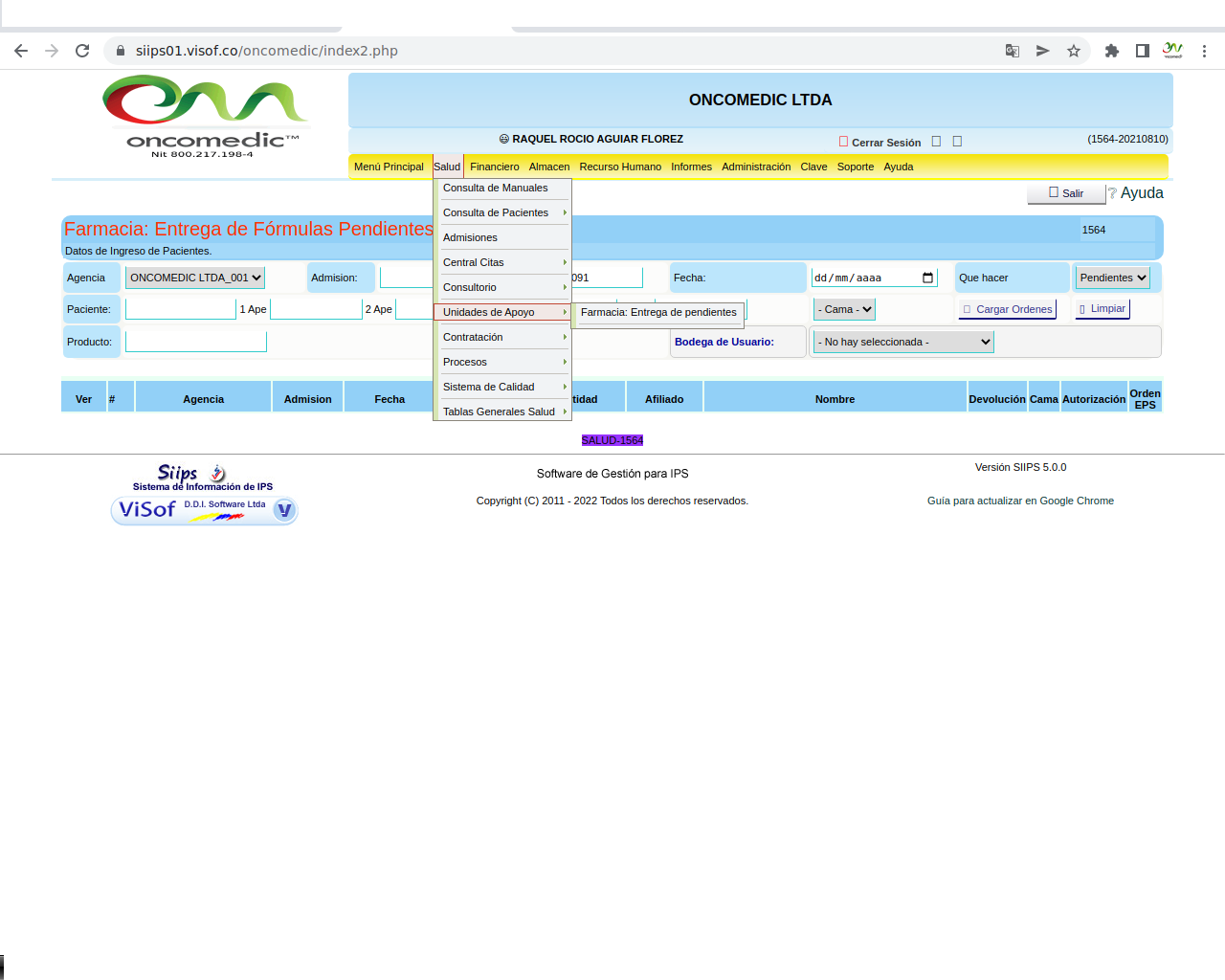Toggle the browser side panel icon
The height and width of the screenshot is (980, 1225).
coord(1142,51)
